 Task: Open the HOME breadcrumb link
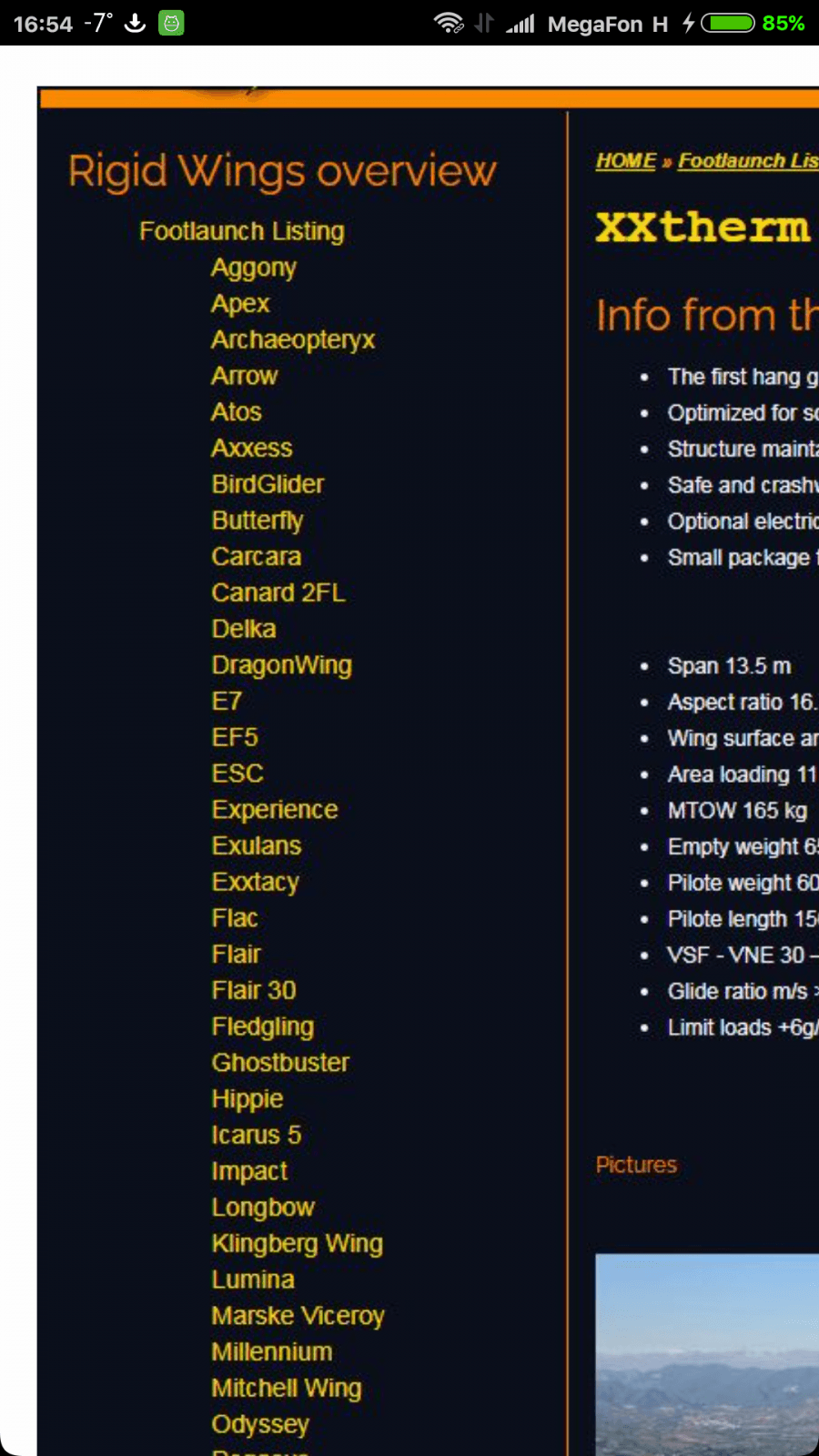pos(625,161)
